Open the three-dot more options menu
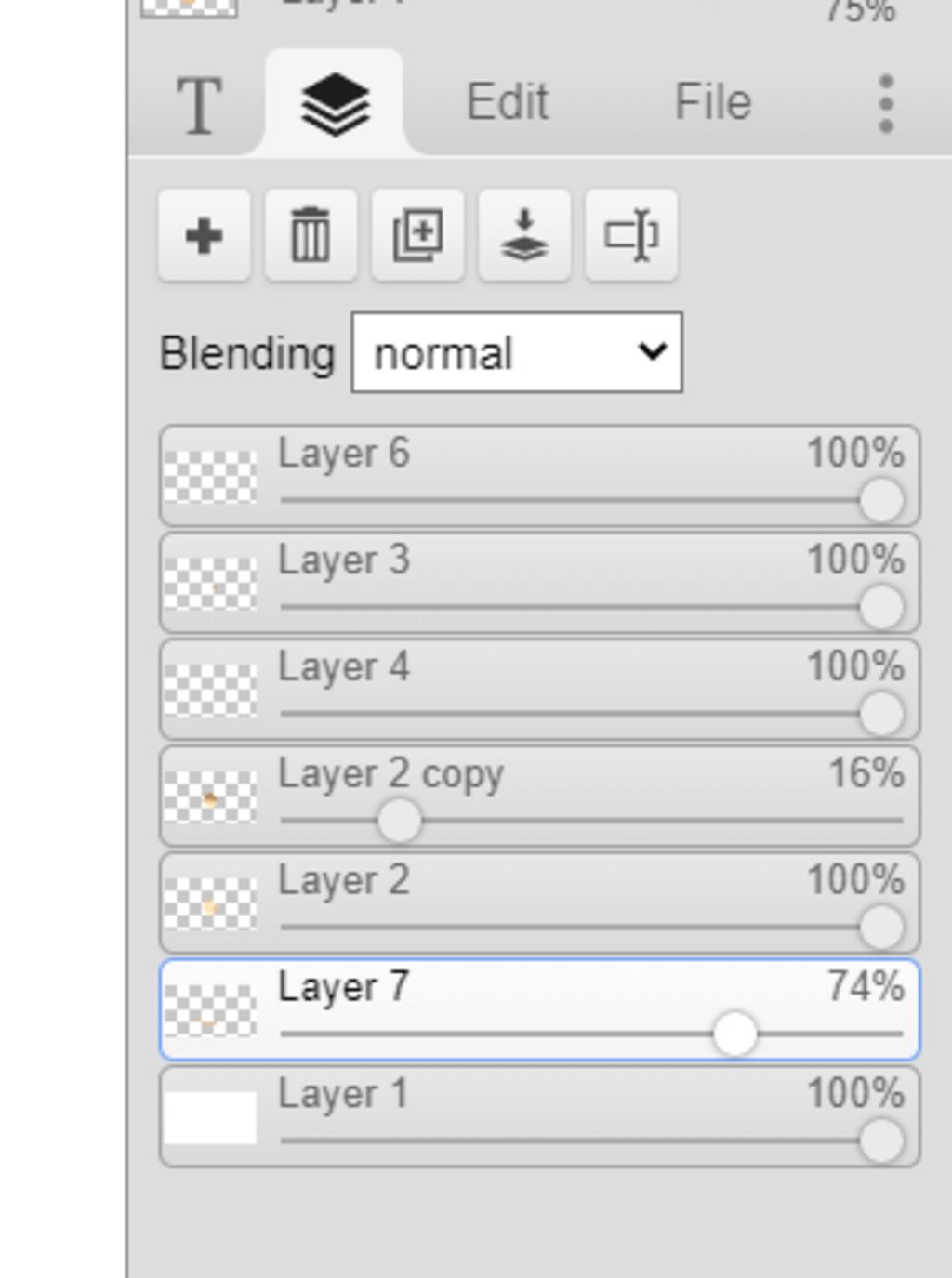Image resolution: width=952 pixels, height=1278 pixels. pos(886,103)
